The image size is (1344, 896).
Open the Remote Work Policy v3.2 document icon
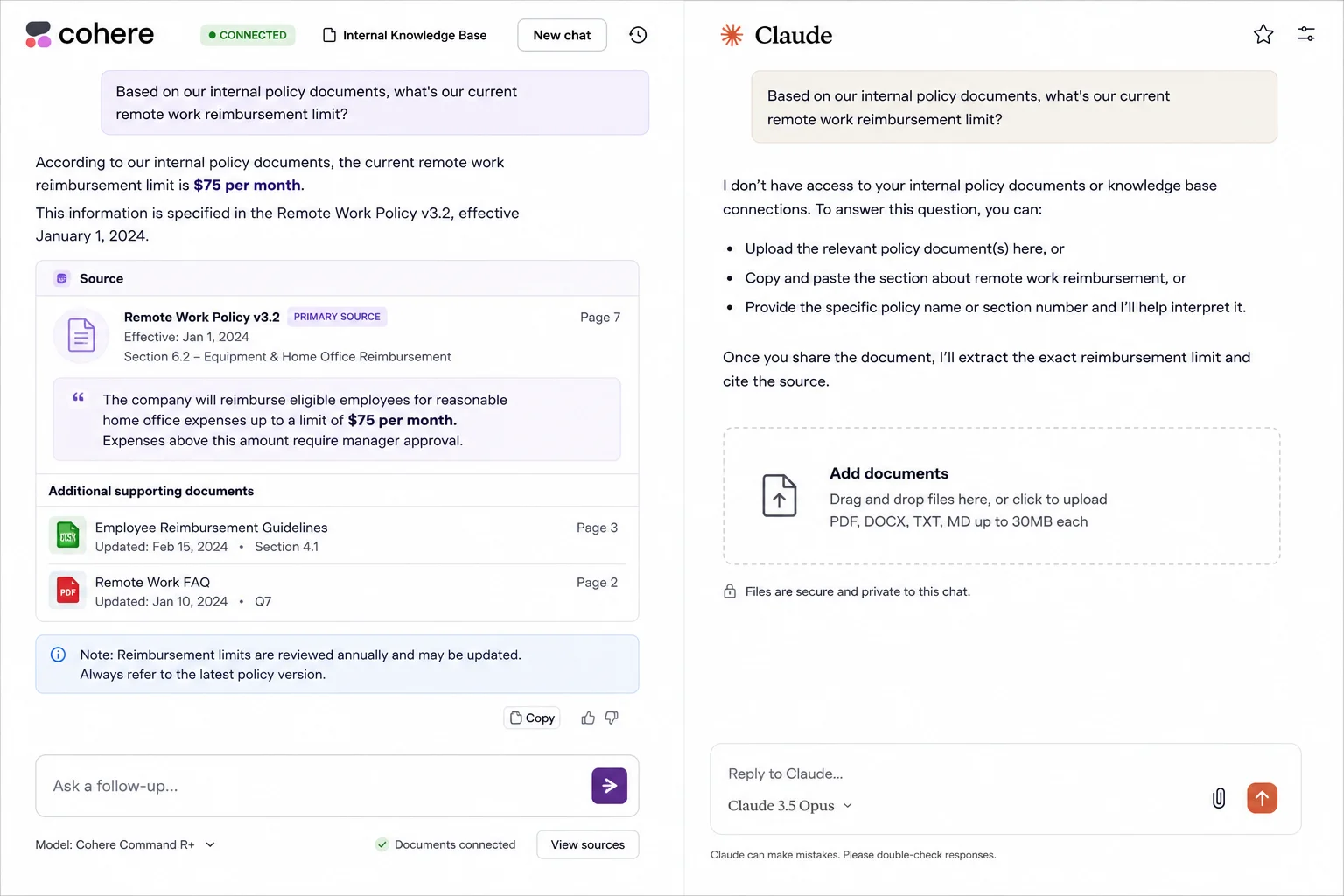pyautogui.click(x=81, y=336)
